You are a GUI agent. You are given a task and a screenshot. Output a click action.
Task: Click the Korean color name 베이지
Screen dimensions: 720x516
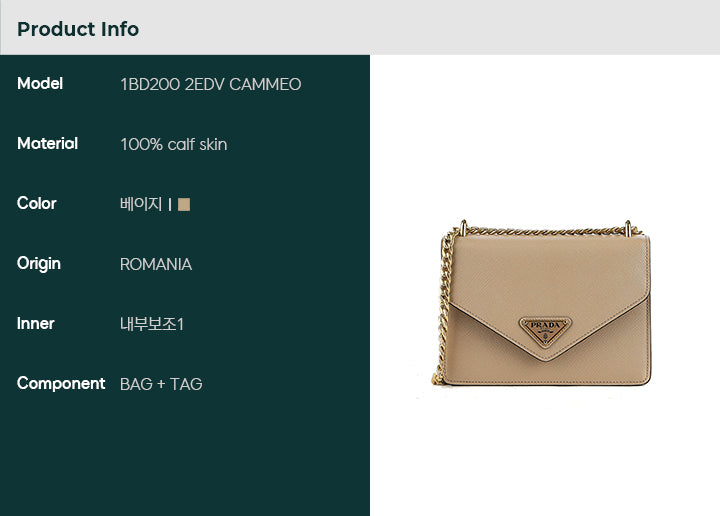click(141, 204)
